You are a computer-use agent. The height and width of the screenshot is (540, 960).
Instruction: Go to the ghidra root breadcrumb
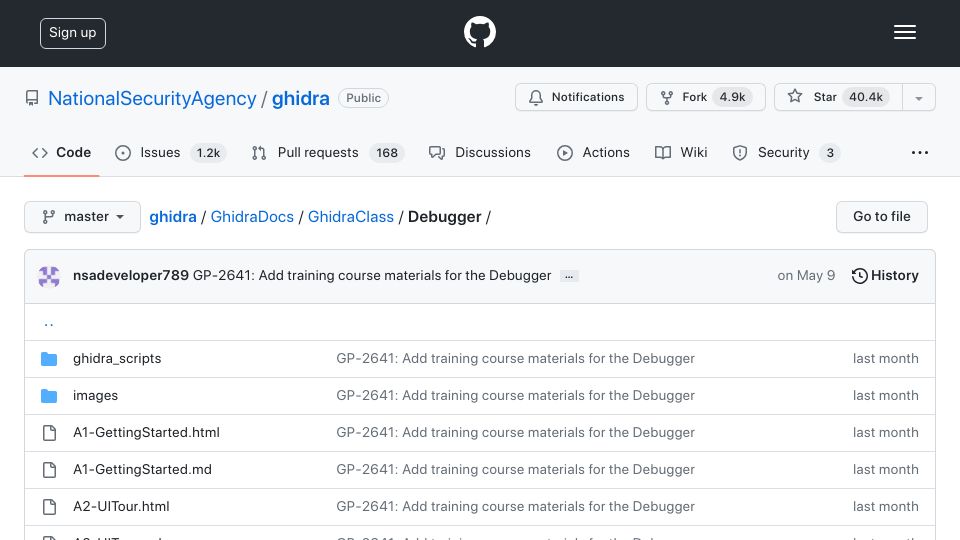(x=173, y=217)
